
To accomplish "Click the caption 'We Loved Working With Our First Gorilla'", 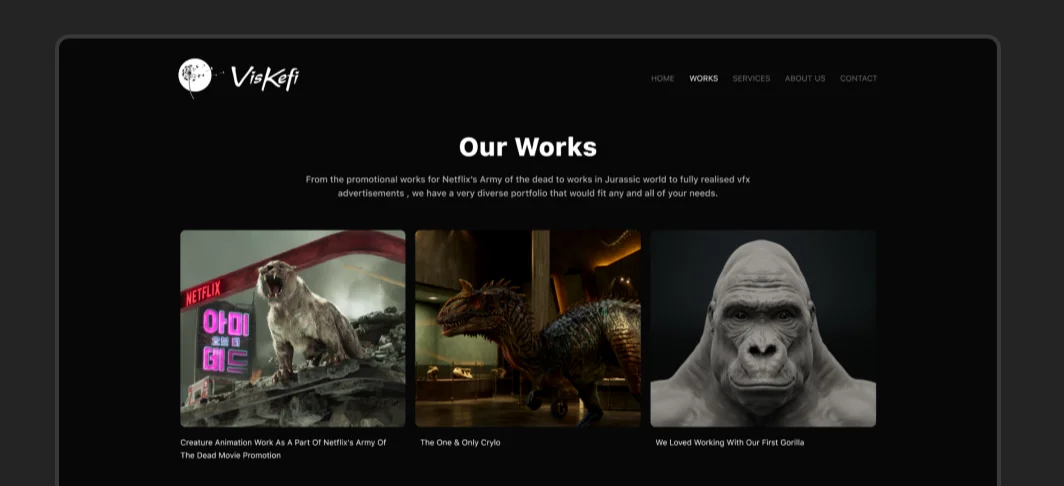I will (x=729, y=443).
